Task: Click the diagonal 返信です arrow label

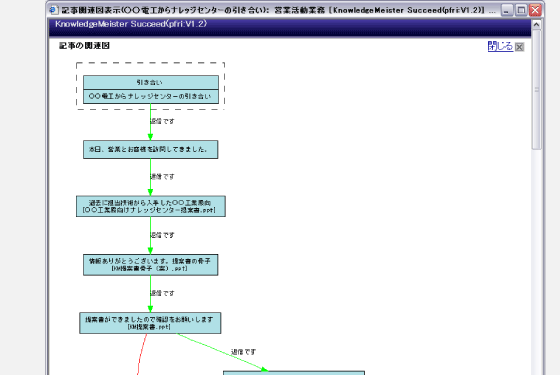Action: (244, 352)
